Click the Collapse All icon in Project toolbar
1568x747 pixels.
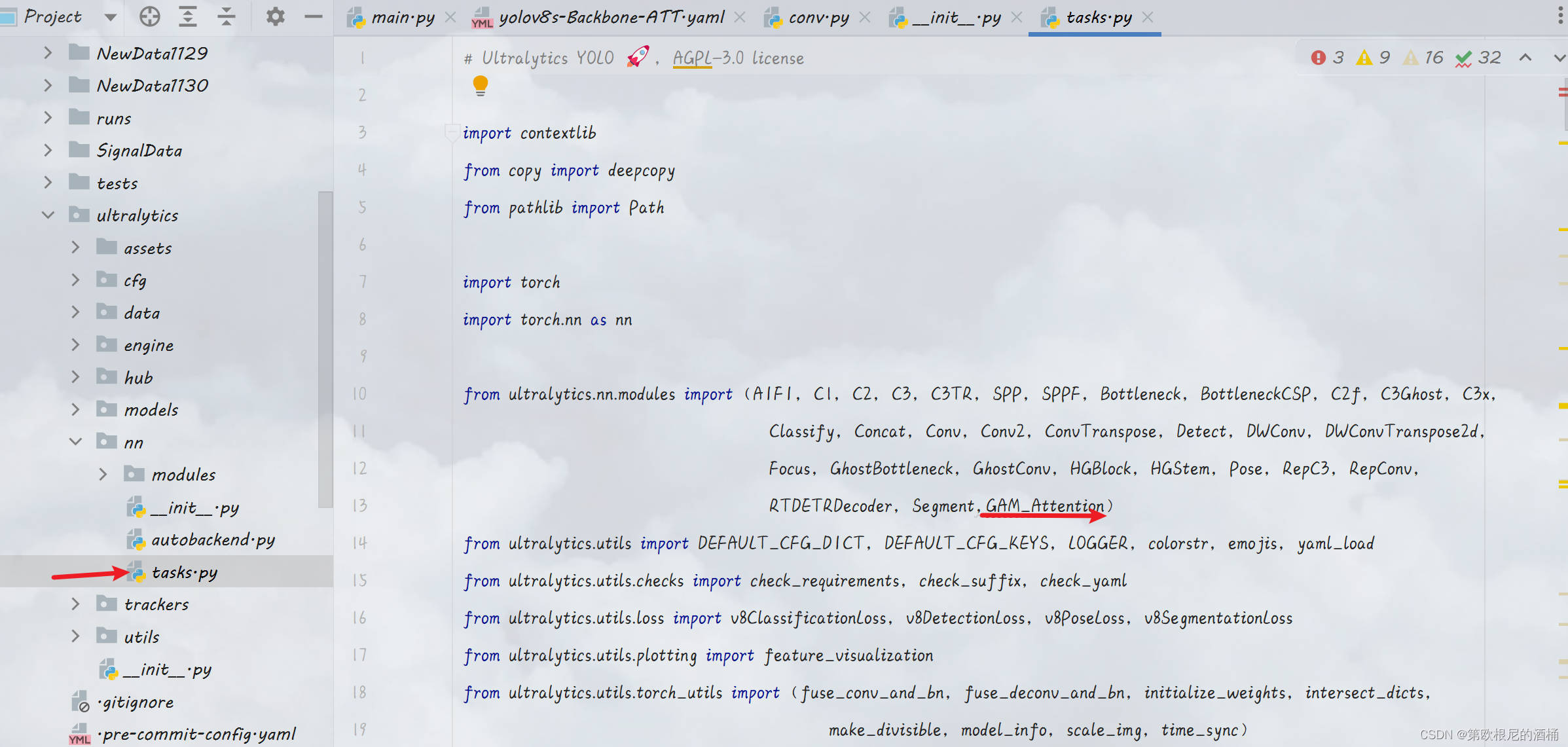tap(227, 16)
